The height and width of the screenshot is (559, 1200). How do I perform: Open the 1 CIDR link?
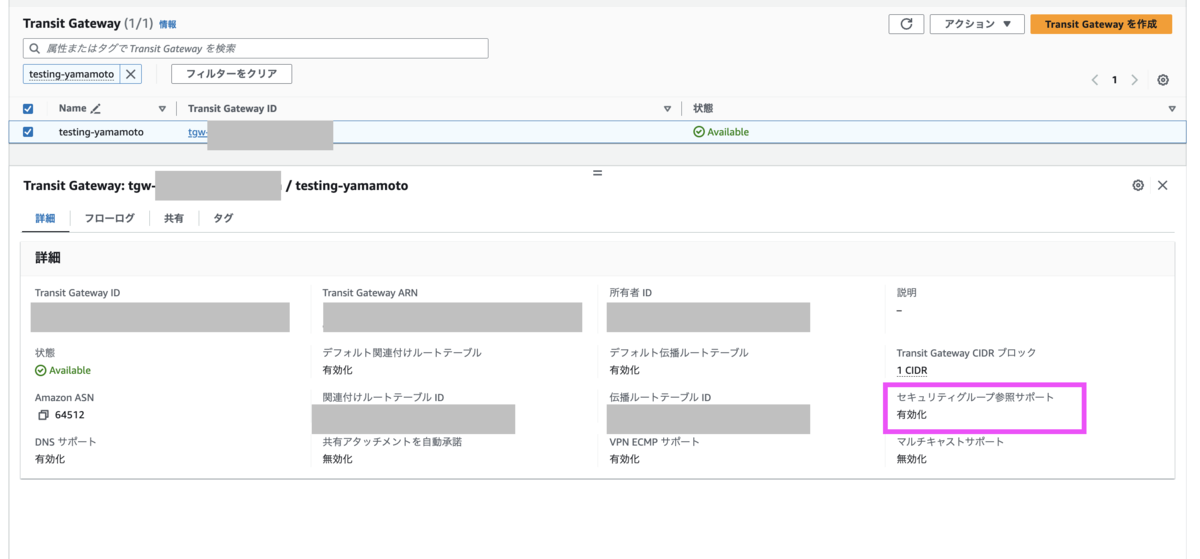tap(912, 370)
